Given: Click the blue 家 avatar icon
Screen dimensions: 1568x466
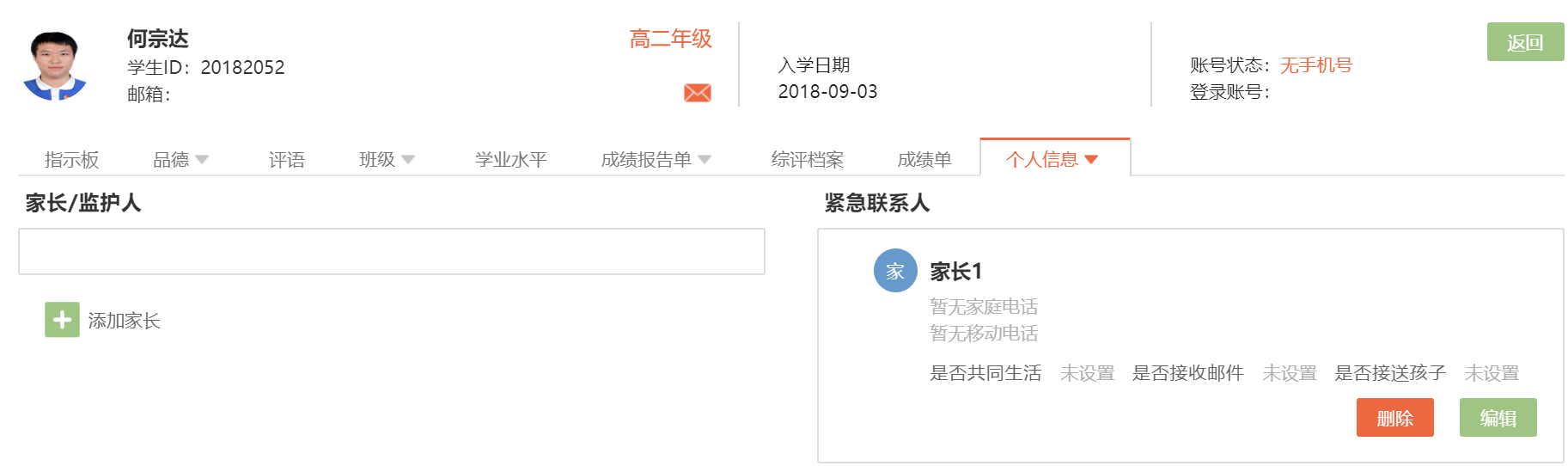Looking at the screenshot, I should tap(895, 271).
